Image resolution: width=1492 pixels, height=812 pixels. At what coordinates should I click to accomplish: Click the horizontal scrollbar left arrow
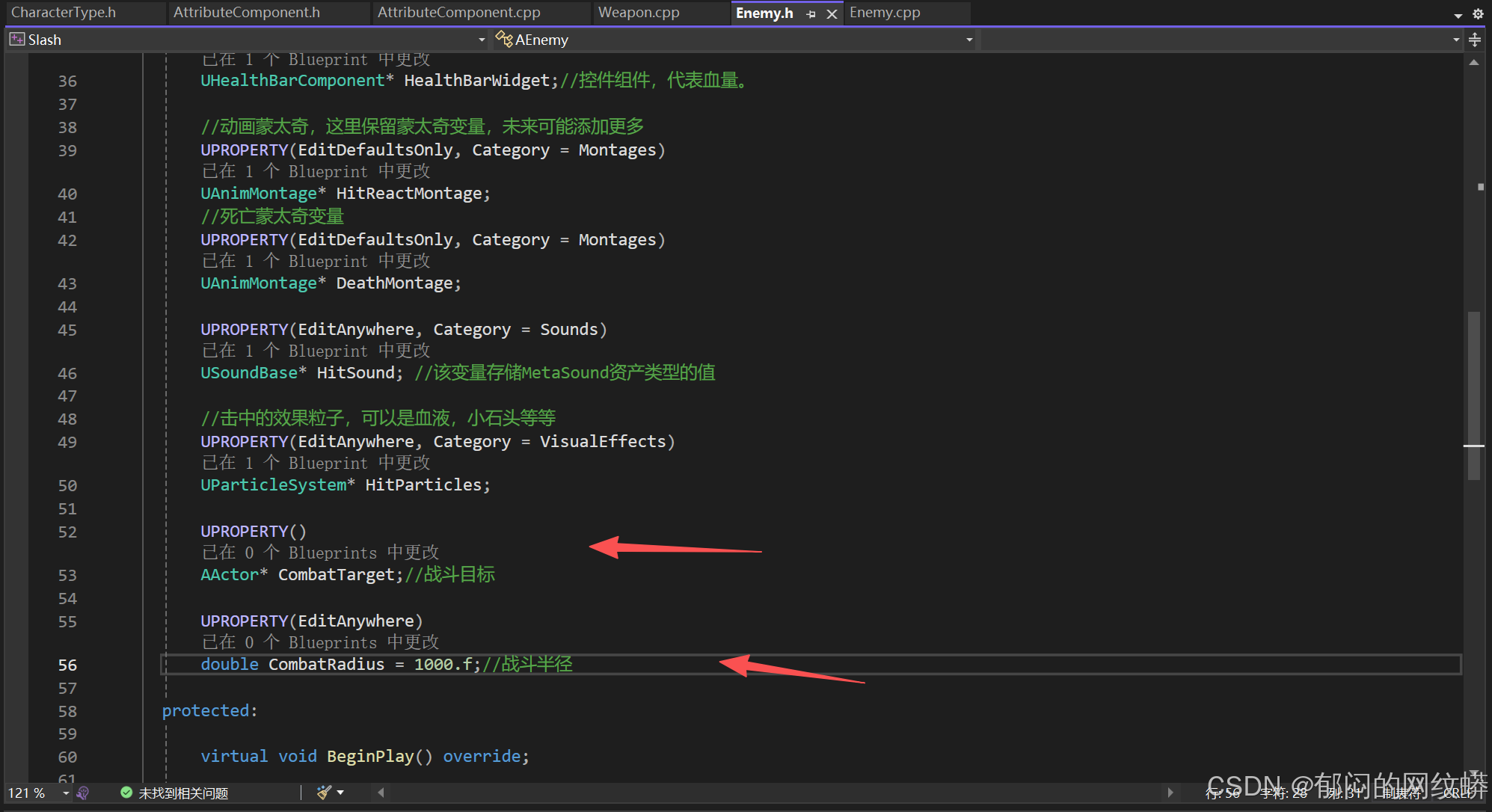381,793
